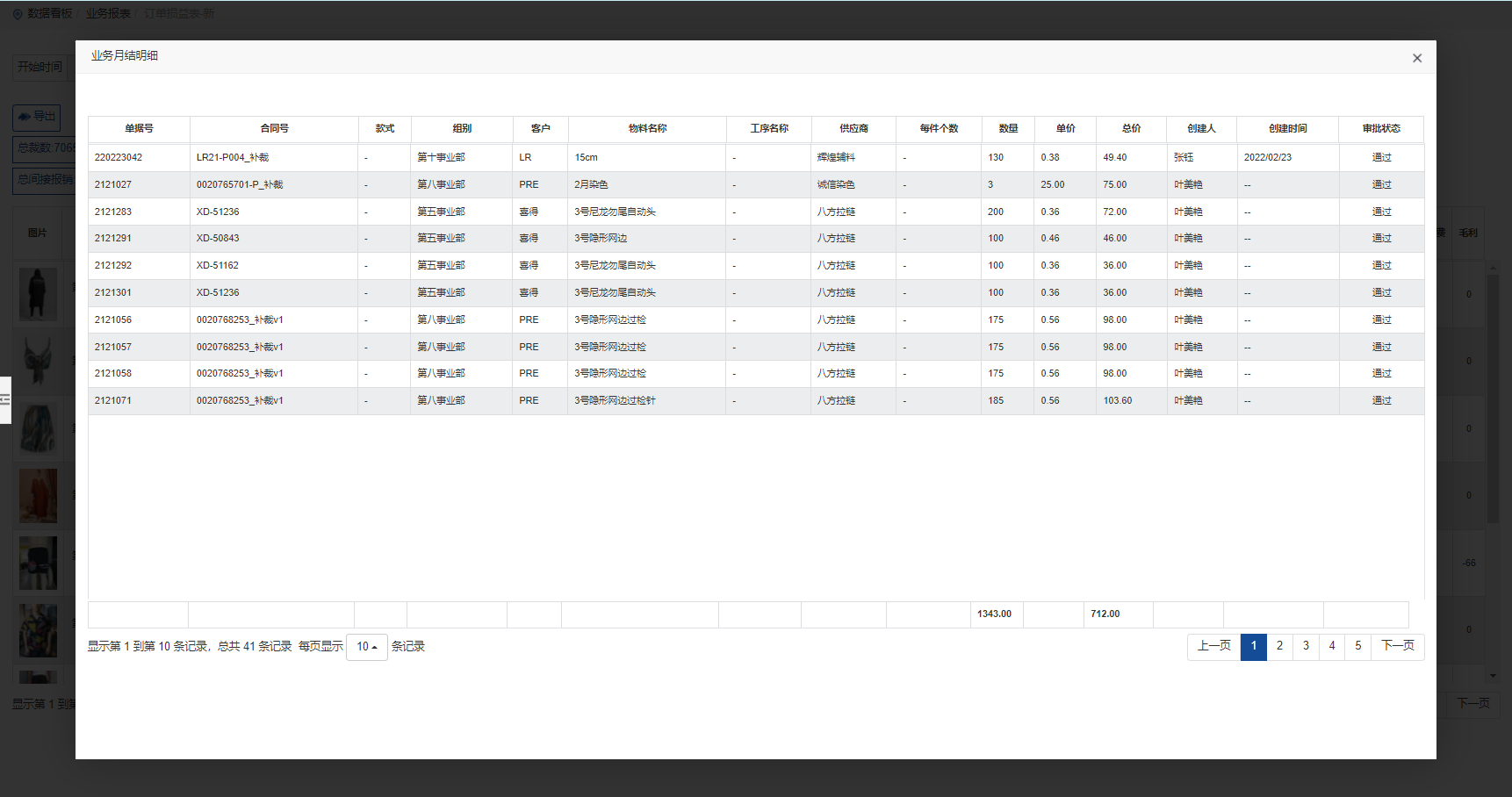Click the background scrollbar down arrow

[1493, 676]
